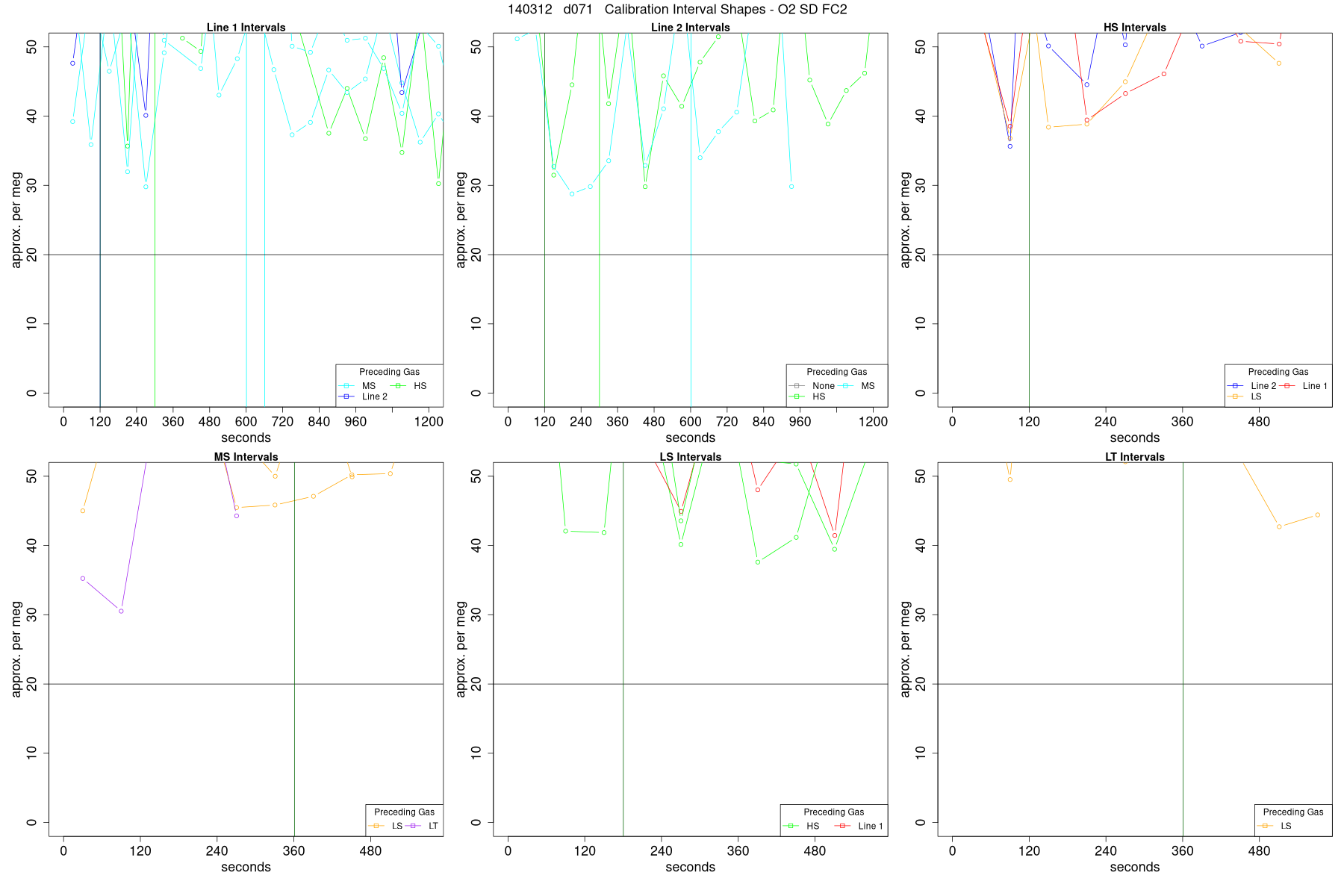Viewport: 1344px width, 896px height.
Task: Click the Line 1 Intervals plot title
Action: click(246, 27)
